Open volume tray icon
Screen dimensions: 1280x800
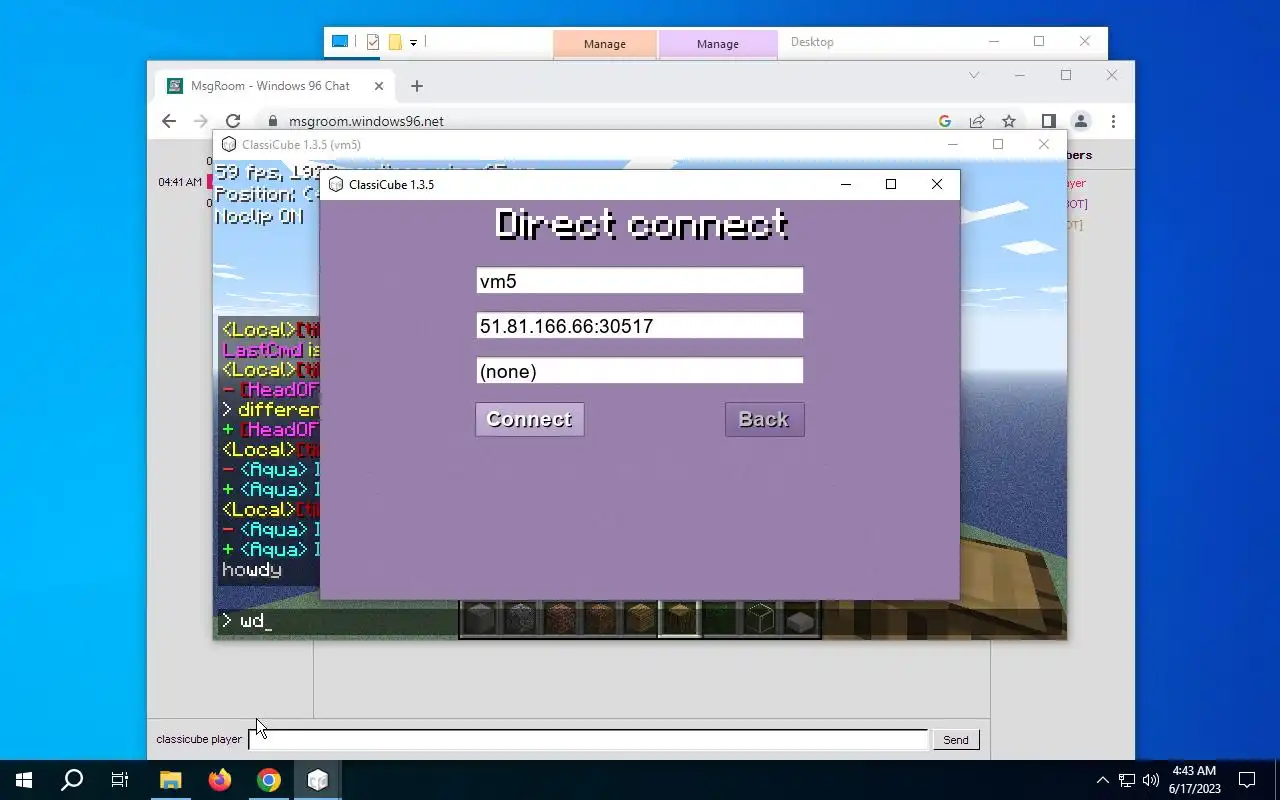(1151, 780)
